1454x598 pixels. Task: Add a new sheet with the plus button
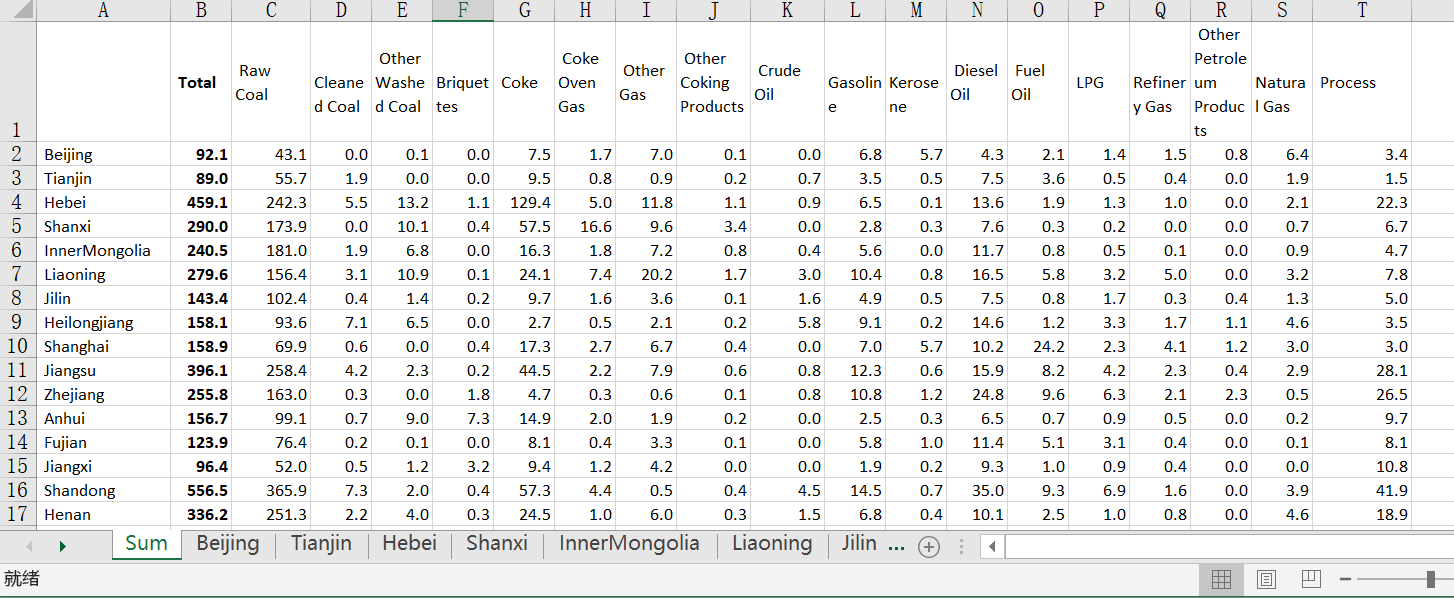click(x=929, y=547)
